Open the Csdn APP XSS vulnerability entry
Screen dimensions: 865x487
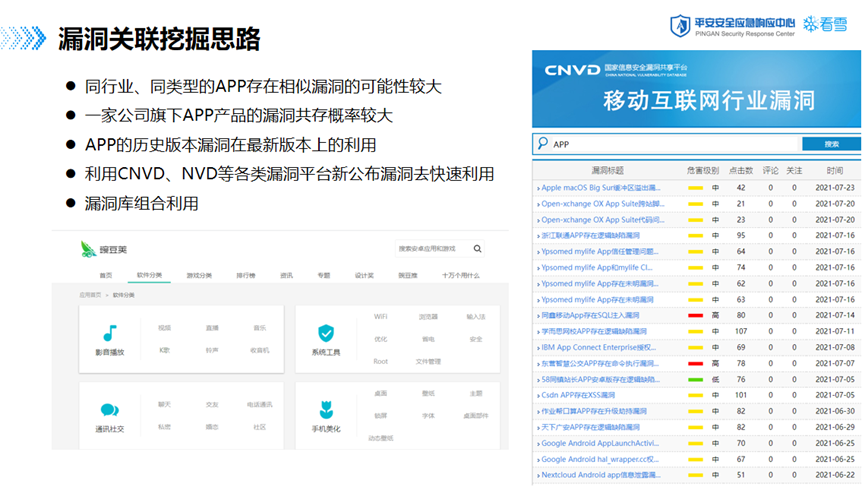click(x=578, y=395)
